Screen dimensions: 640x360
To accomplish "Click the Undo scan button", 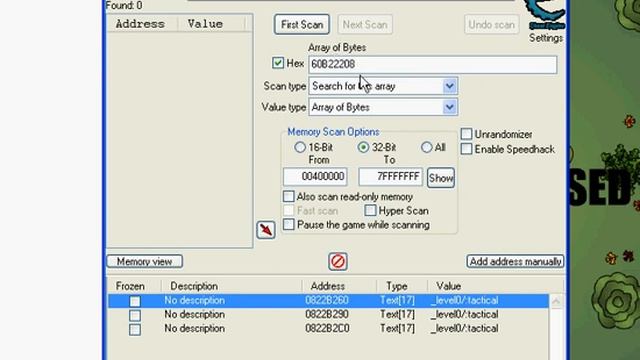I will coord(491,24).
